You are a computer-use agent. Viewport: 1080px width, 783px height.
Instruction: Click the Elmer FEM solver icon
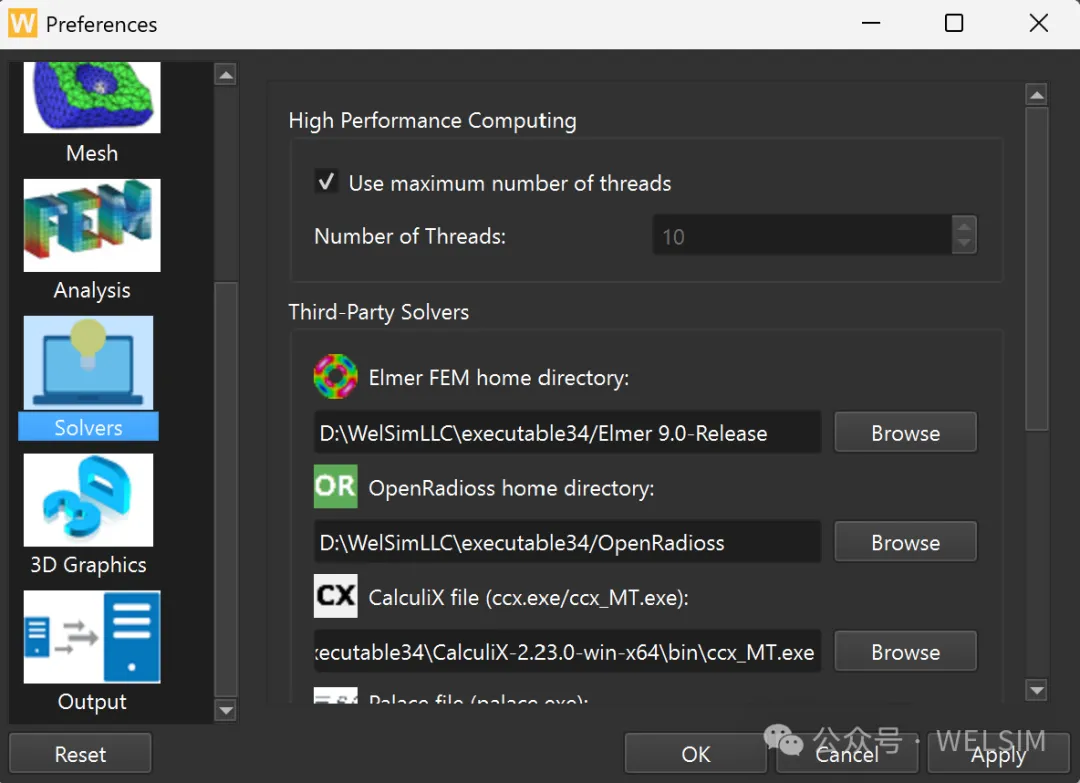click(335, 377)
